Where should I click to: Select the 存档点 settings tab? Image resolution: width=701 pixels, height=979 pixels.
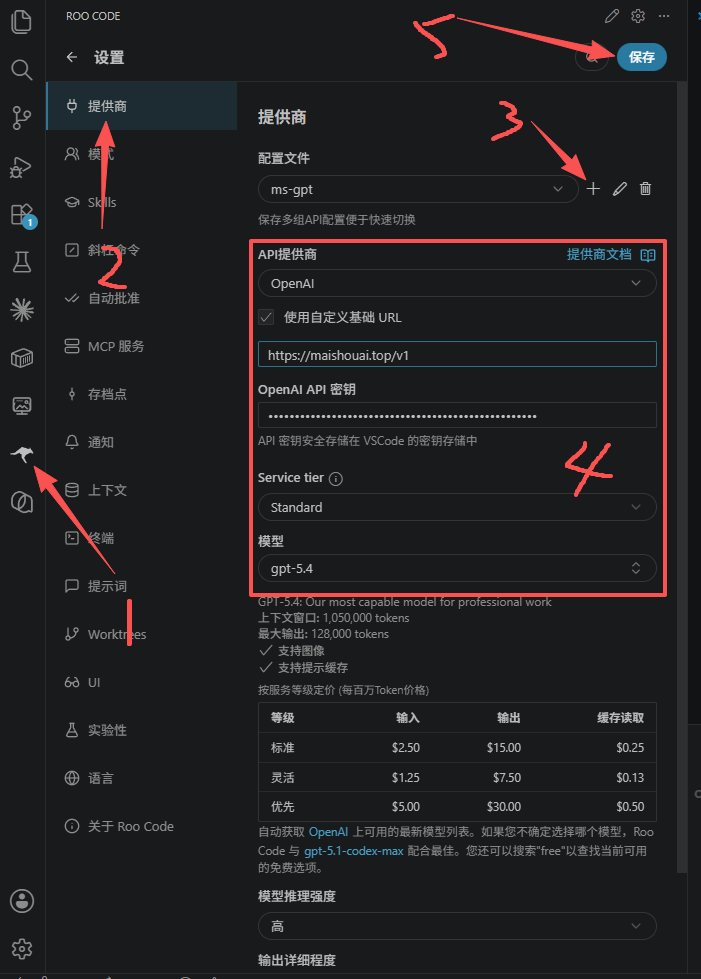142,394
